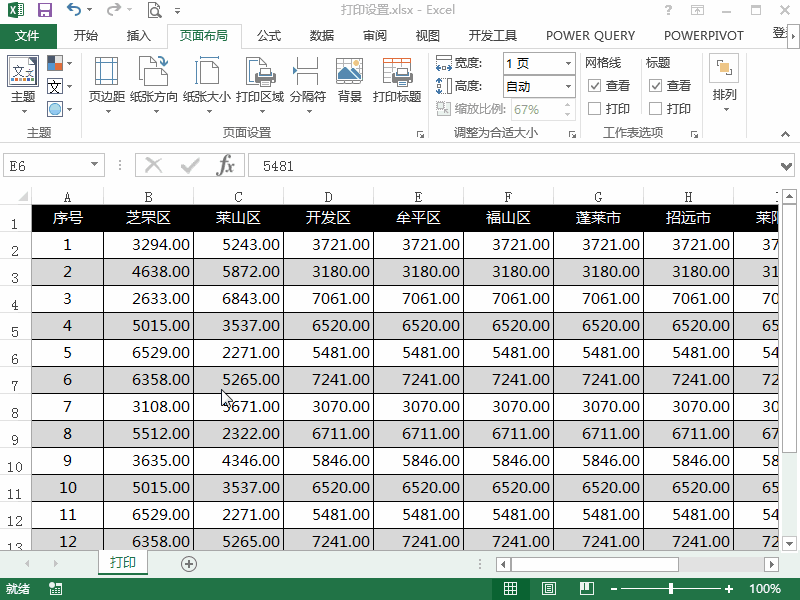Image resolution: width=800 pixels, height=600 pixels.
Task: Enable 打印 checkbox under 网格线
Action: click(592, 108)
